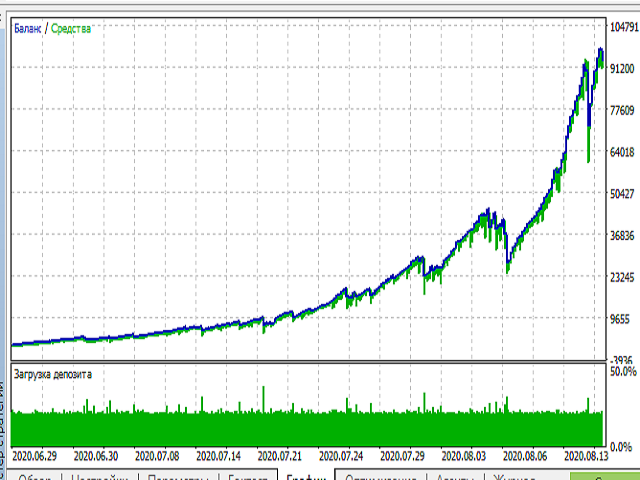
Task: Click the 2020.06.30 date label
Action: point(96,456)
